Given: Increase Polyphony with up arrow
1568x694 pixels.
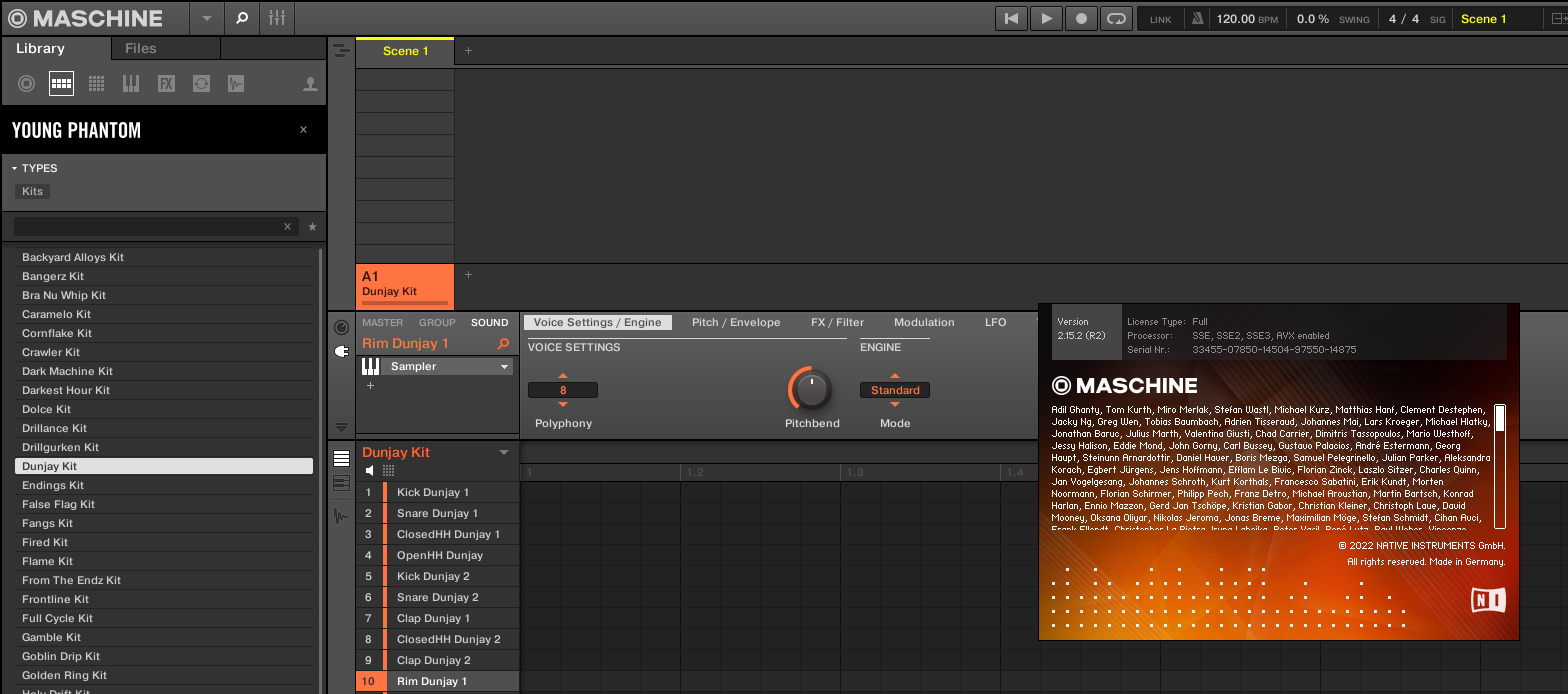Looking at the screenshot, I should [563, 377].
